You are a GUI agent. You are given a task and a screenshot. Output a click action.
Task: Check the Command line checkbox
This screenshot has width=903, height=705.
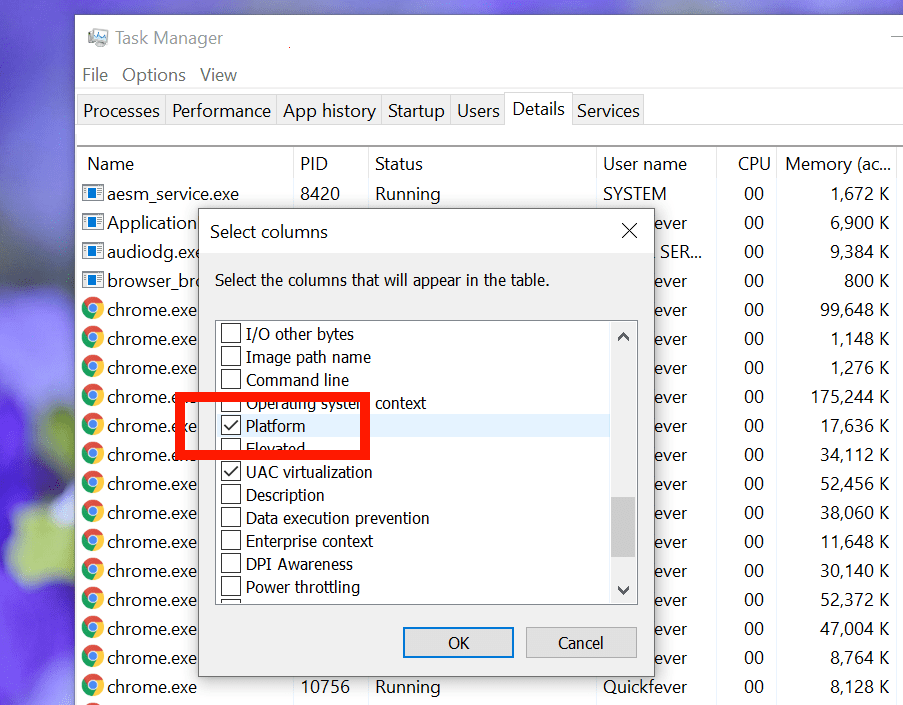pos(231,380)
